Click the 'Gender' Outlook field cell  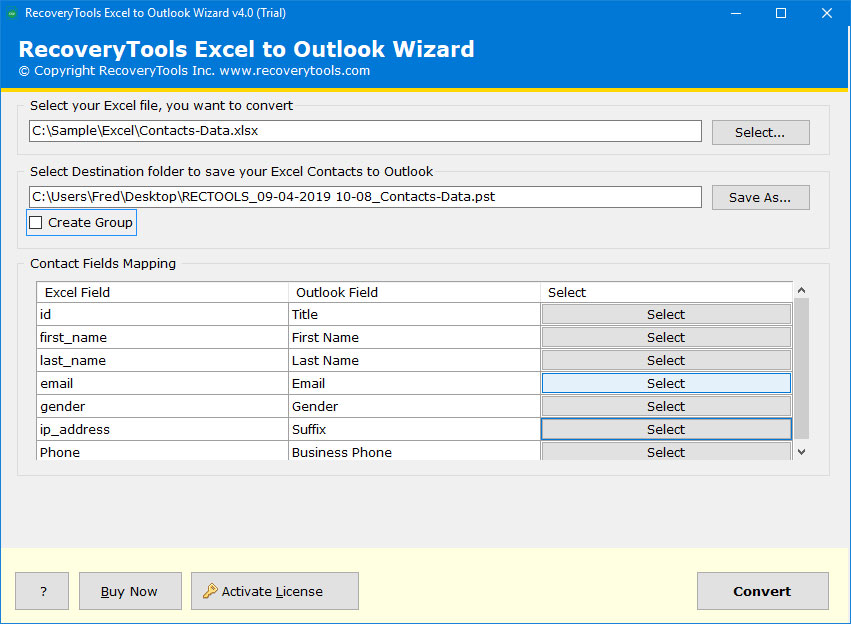414,406
